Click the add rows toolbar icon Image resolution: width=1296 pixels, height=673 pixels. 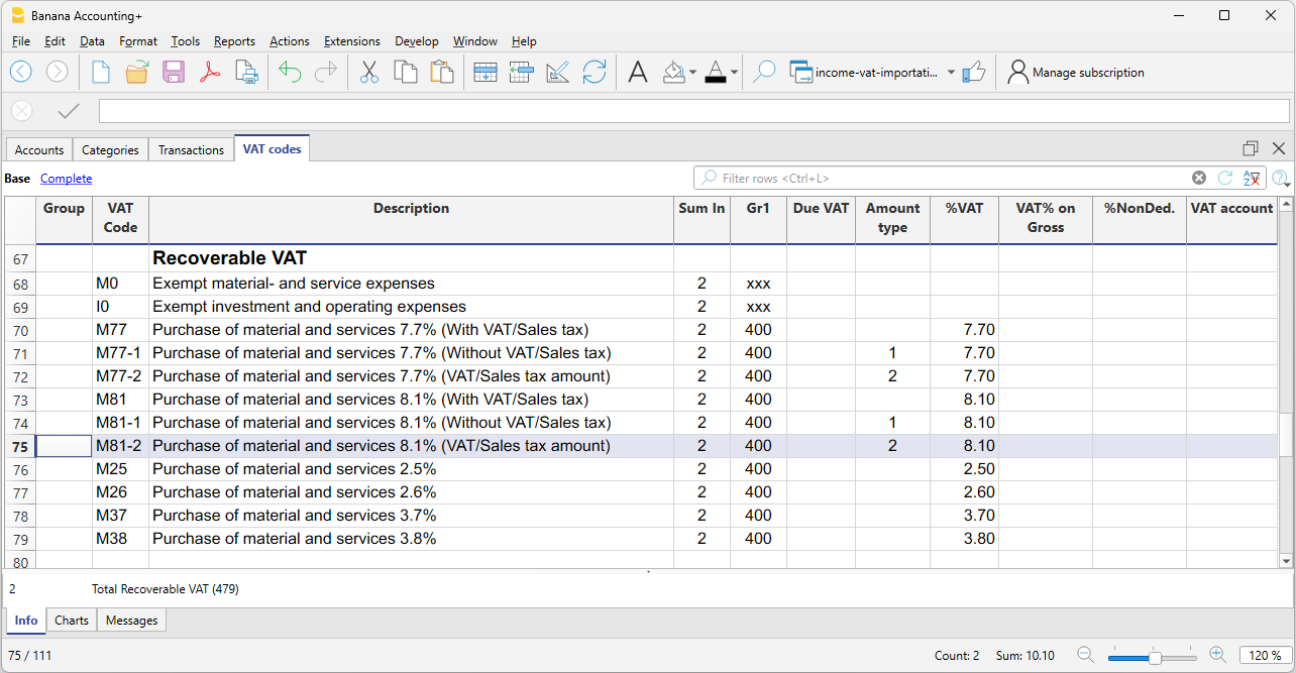click(521, 72)
